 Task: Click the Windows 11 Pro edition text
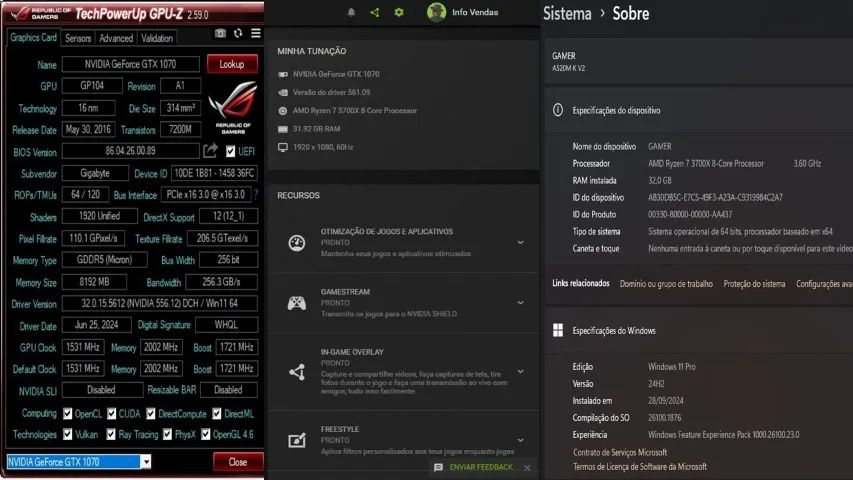coord(671,367)
